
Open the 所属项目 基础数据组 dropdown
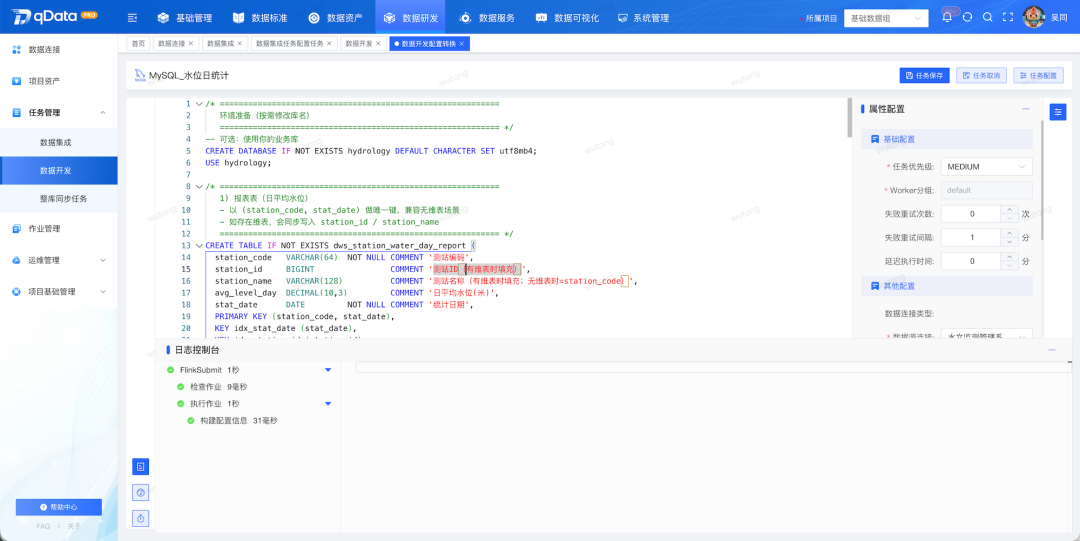(886, 19)
